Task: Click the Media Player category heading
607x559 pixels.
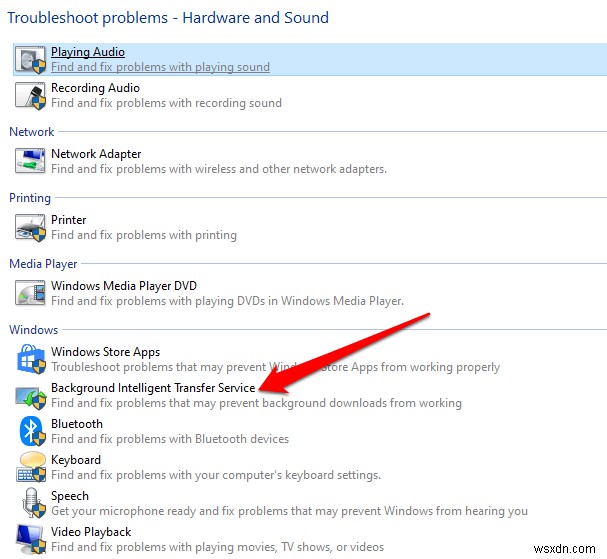Action: pyautogui.click(x=43, y=264)
